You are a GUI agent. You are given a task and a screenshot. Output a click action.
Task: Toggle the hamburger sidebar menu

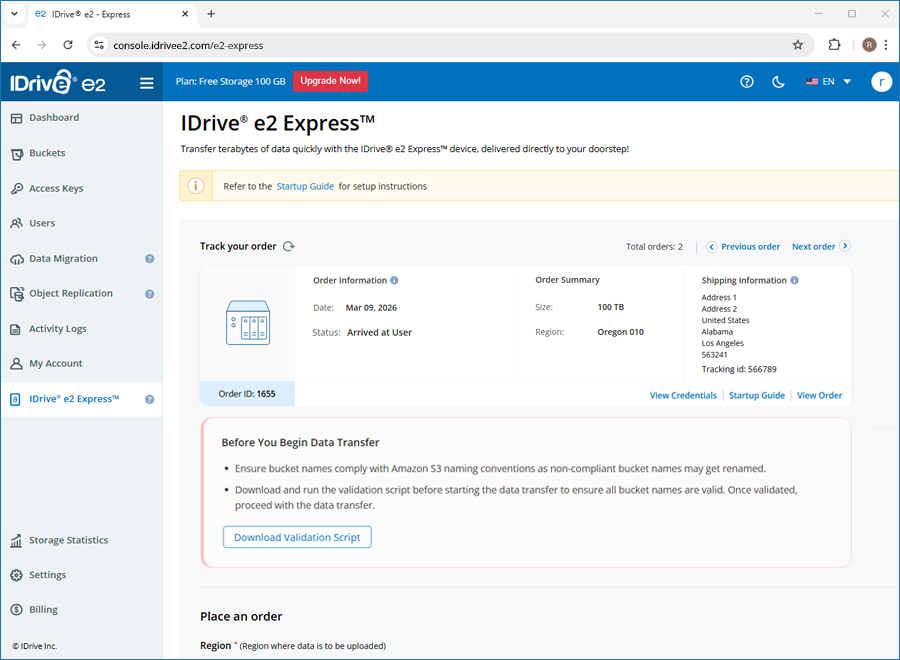click(x=146, y=83)
